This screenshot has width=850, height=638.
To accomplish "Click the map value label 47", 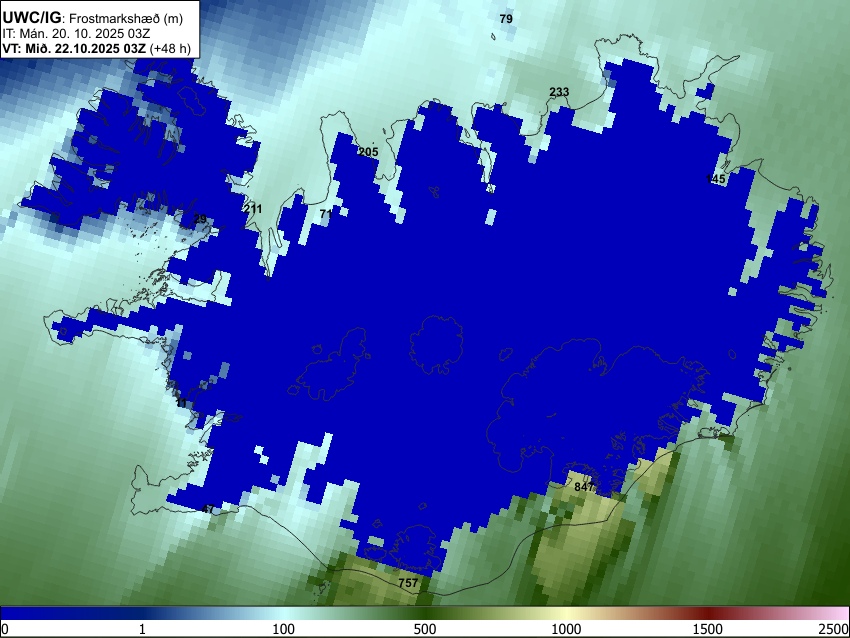I will tap(208, 510).
